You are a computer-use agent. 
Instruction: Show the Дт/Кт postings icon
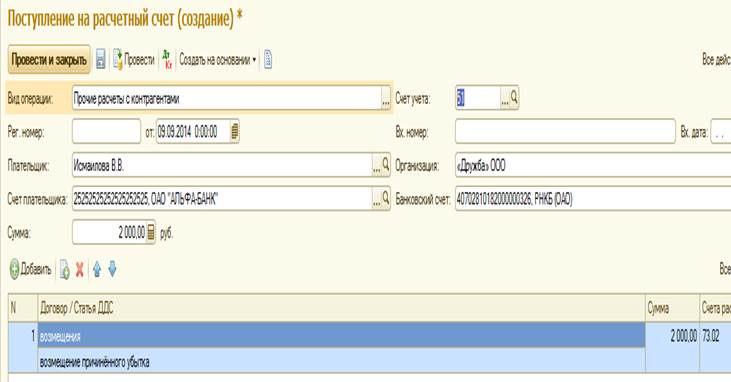click(x=167, y=60)
